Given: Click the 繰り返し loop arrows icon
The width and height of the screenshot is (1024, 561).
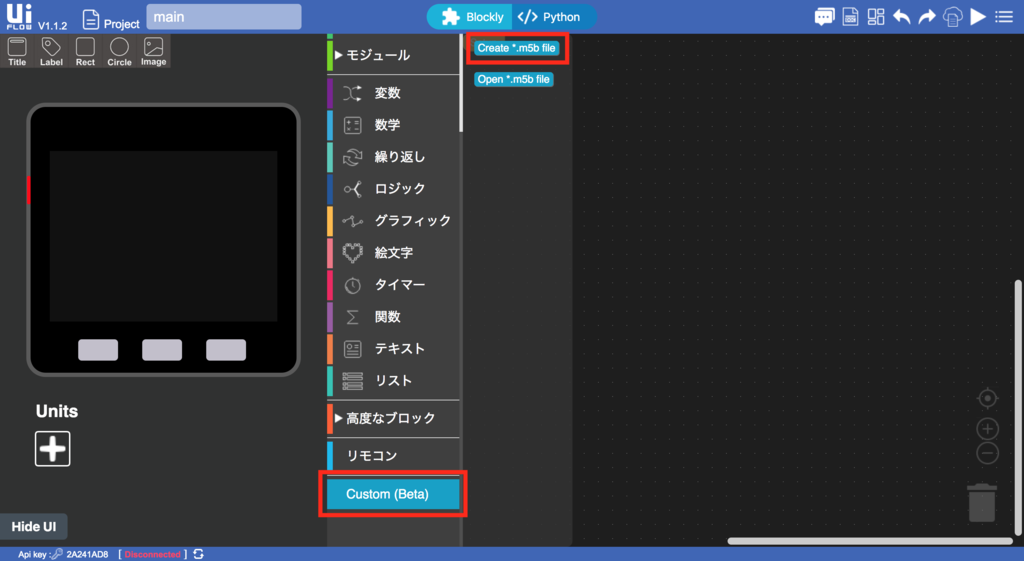Looking at the screenshot, I should (x=353, y=157).
